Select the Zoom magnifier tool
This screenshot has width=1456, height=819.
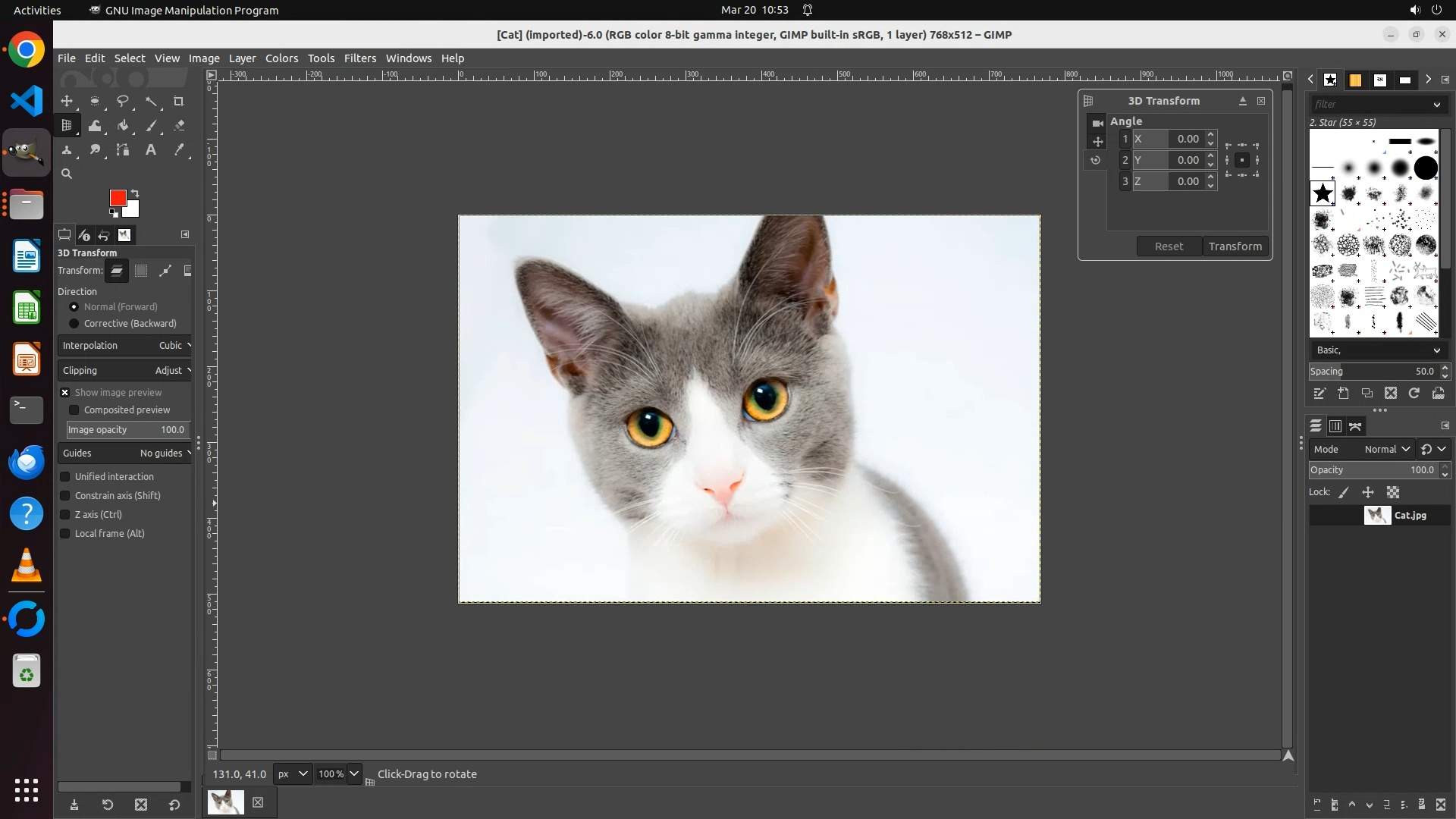67,174
